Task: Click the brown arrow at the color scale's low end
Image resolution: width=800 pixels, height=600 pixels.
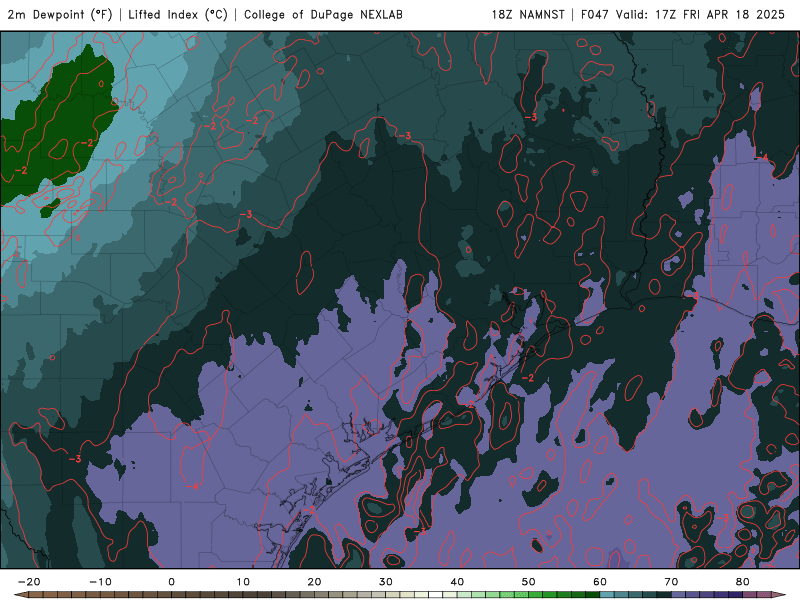Action: (21, 594)
